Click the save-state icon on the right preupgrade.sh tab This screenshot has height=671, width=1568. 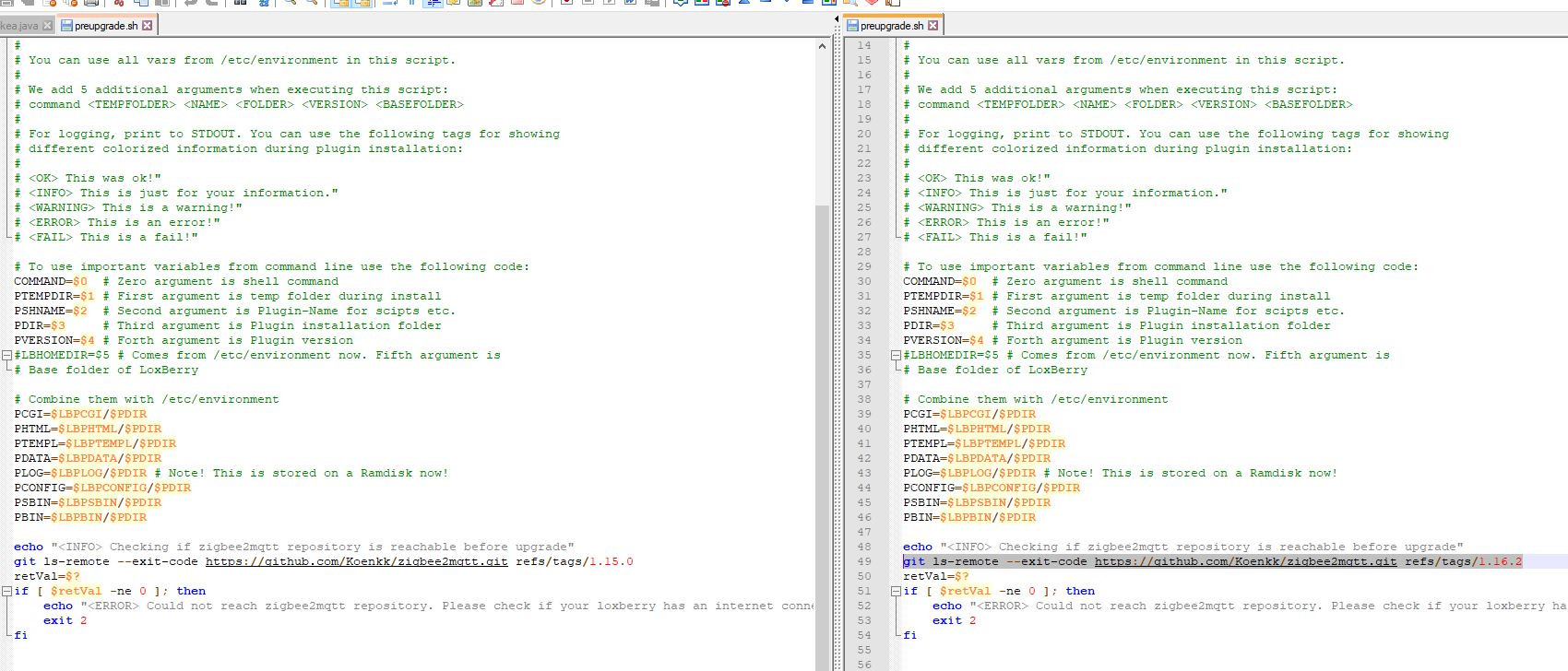[852, 26]
